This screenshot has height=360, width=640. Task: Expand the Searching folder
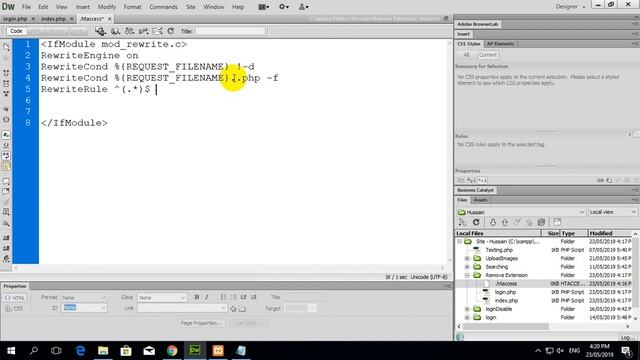pos(467,267)
